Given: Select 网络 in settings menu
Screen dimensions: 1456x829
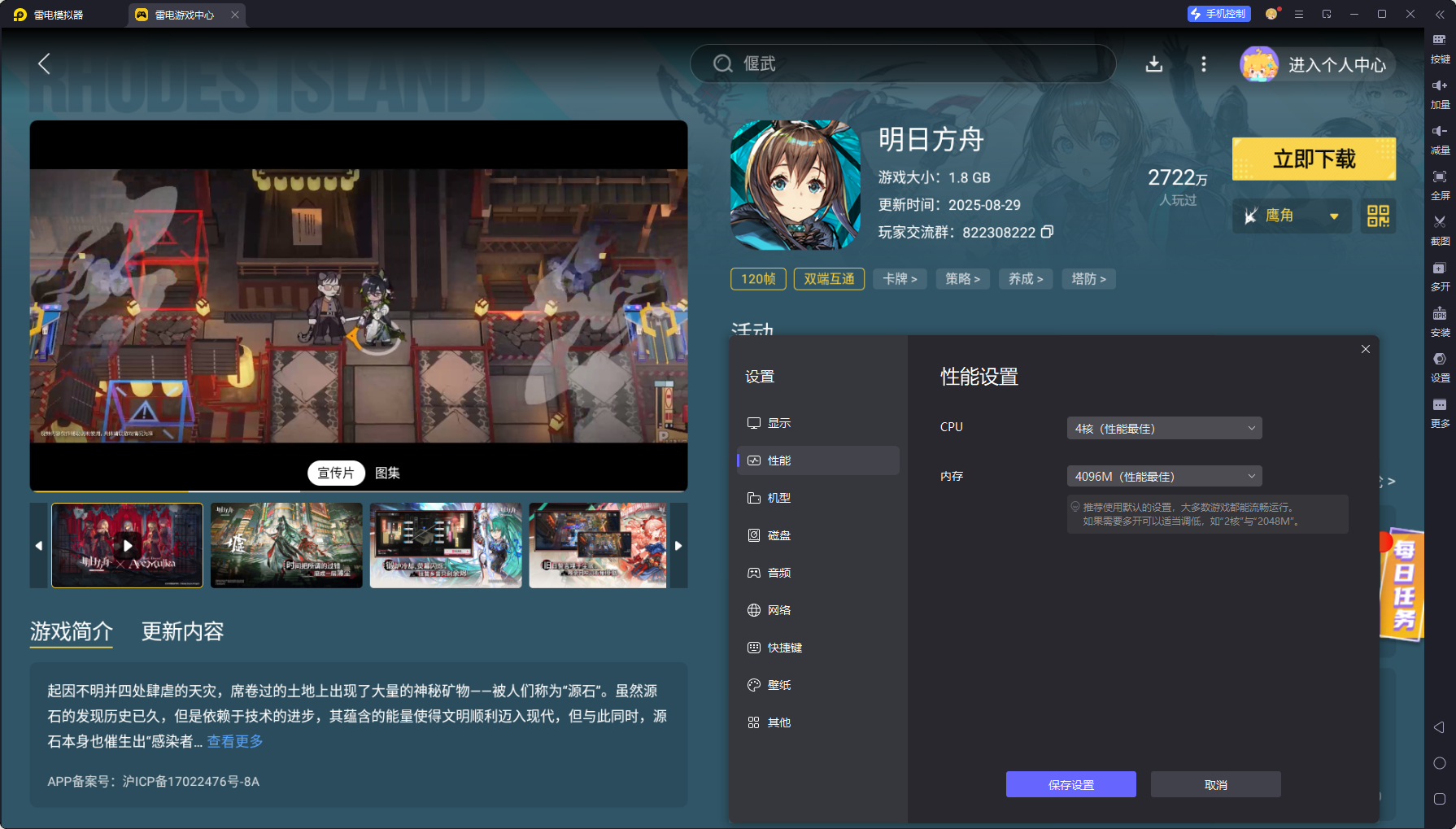Looking at the screenshot, I should coord(817,610).
